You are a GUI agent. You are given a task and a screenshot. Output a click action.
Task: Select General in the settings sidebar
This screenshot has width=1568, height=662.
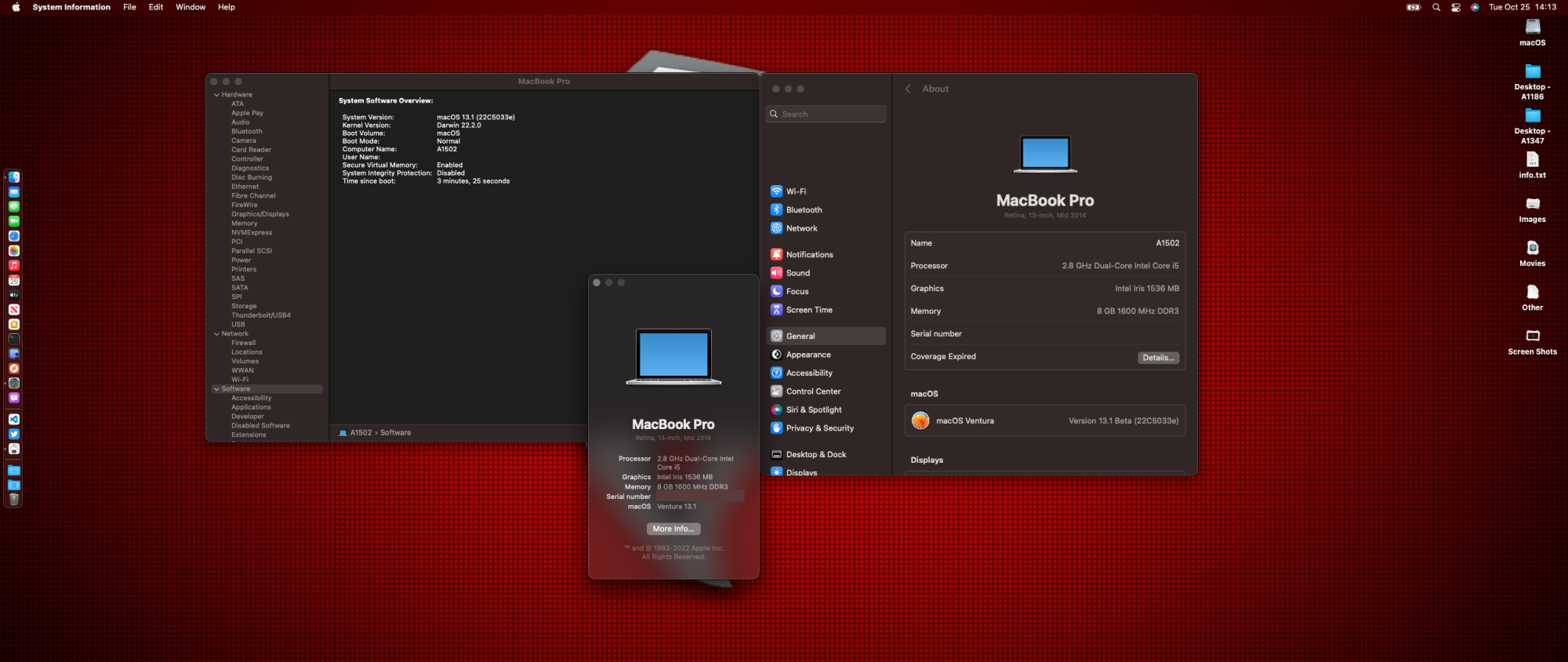[826, 336]
